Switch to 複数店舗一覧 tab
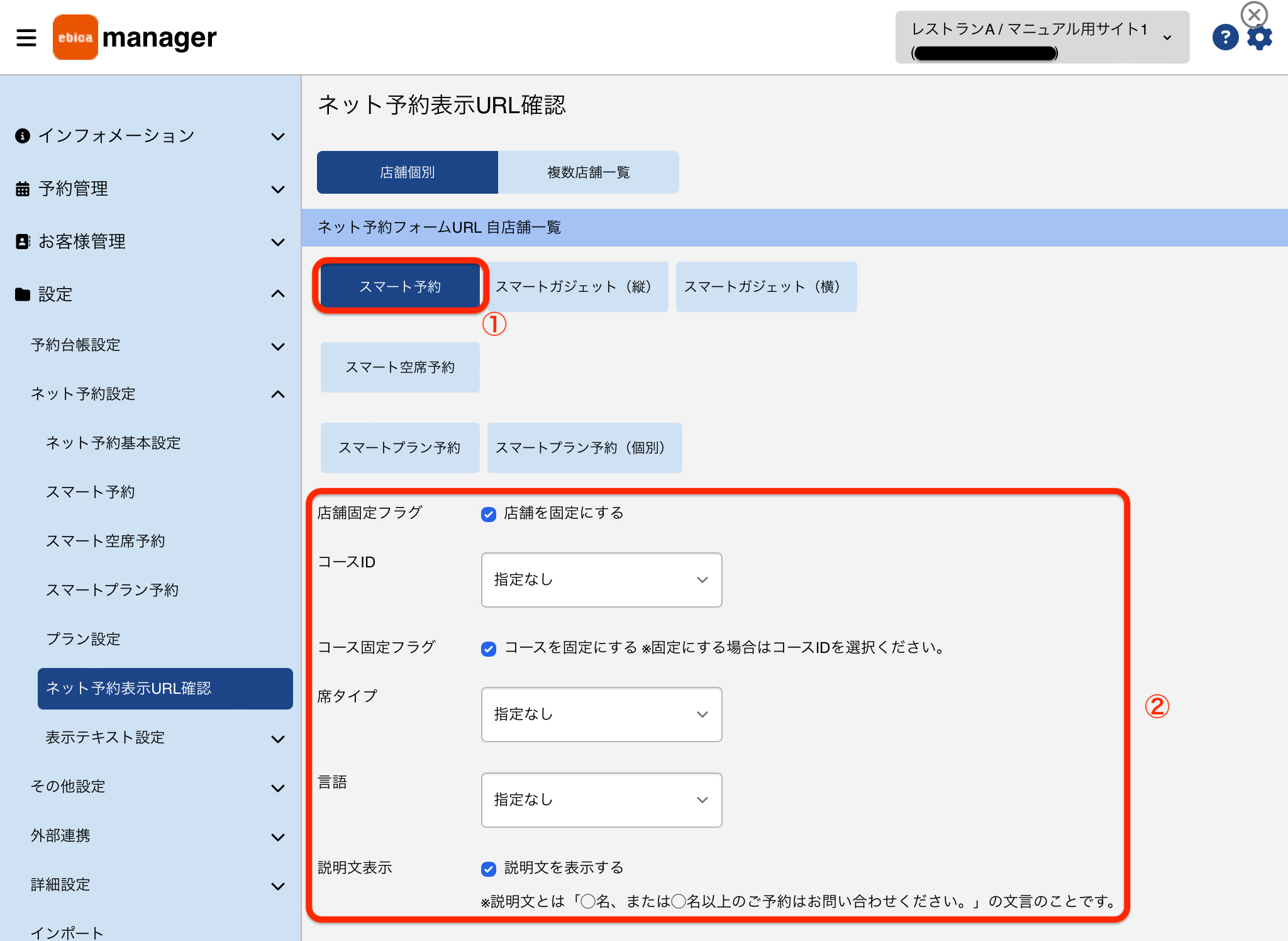Viewport: 1288px width, 941px height. click(589, 172)
